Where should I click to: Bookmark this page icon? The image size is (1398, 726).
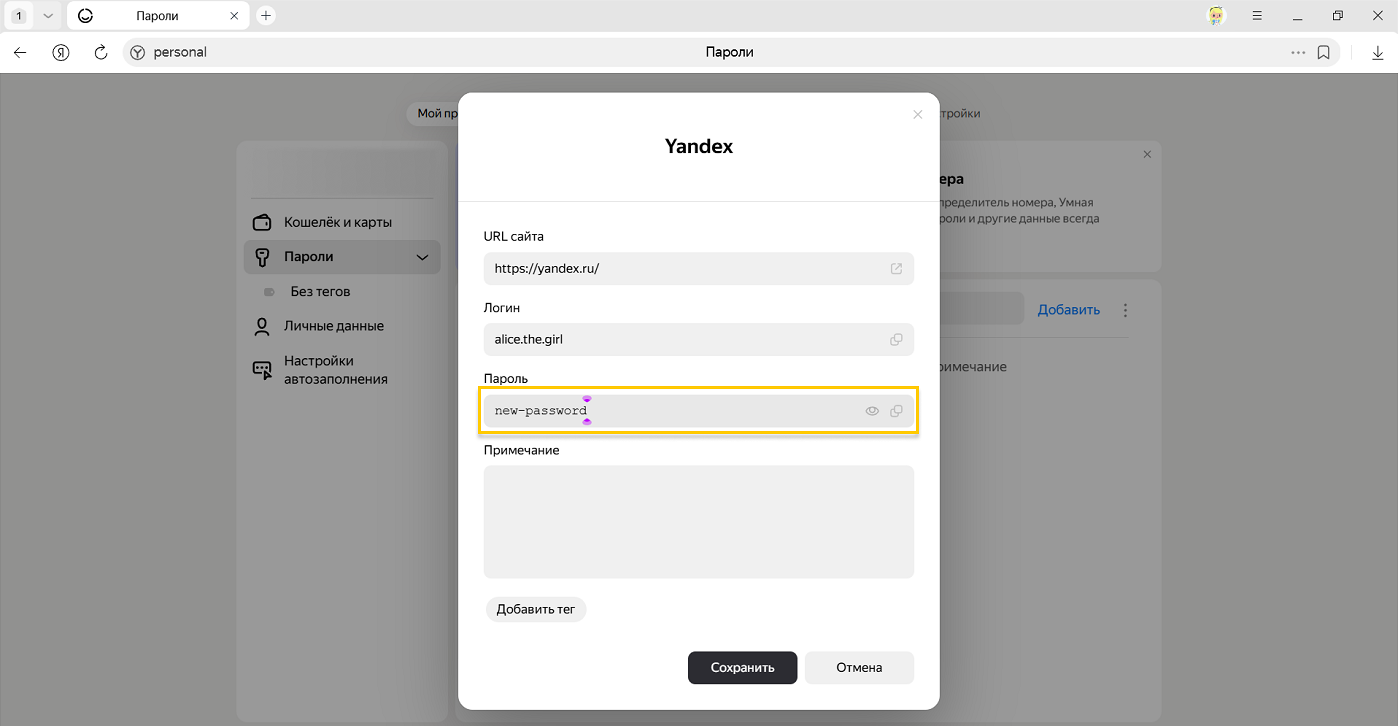1323,52
